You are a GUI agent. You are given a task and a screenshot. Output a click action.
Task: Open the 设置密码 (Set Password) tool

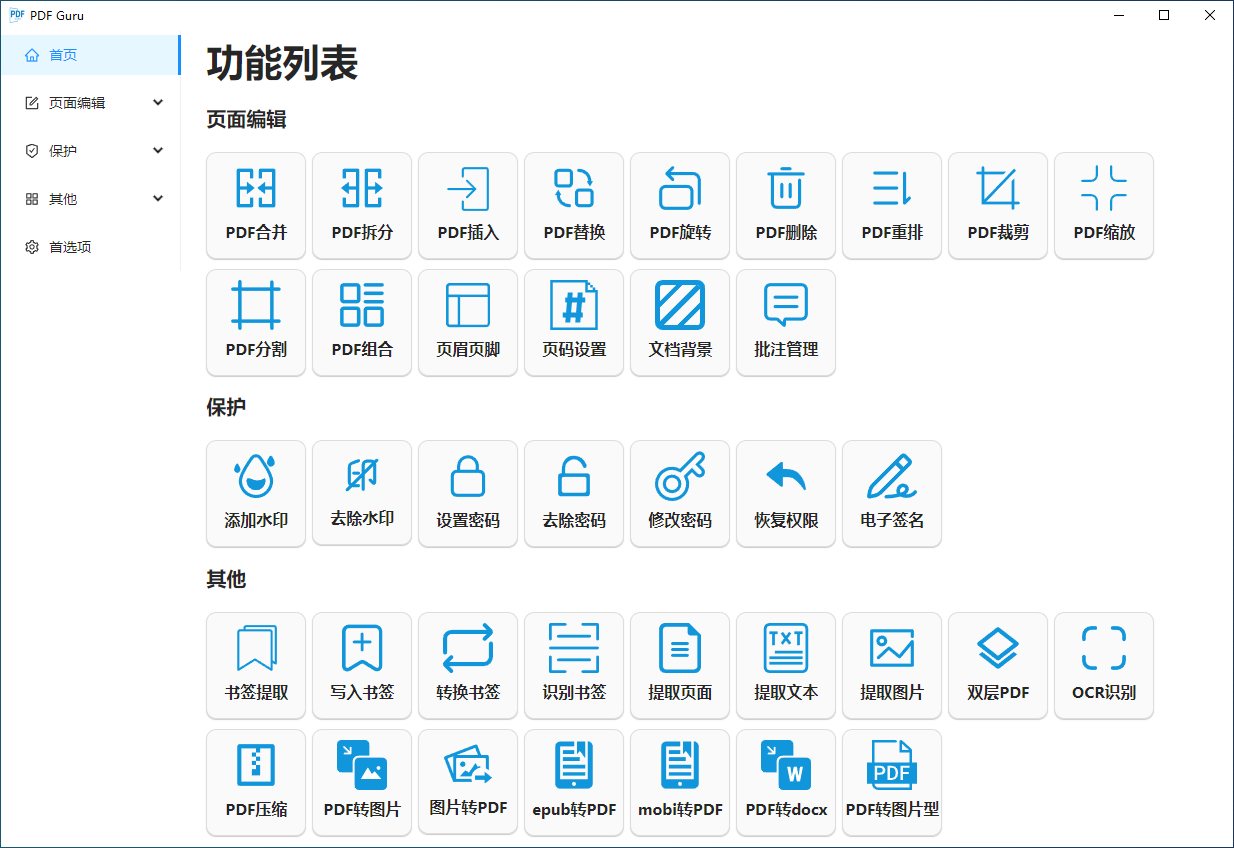pyautogui.click(x=467, y=492)
